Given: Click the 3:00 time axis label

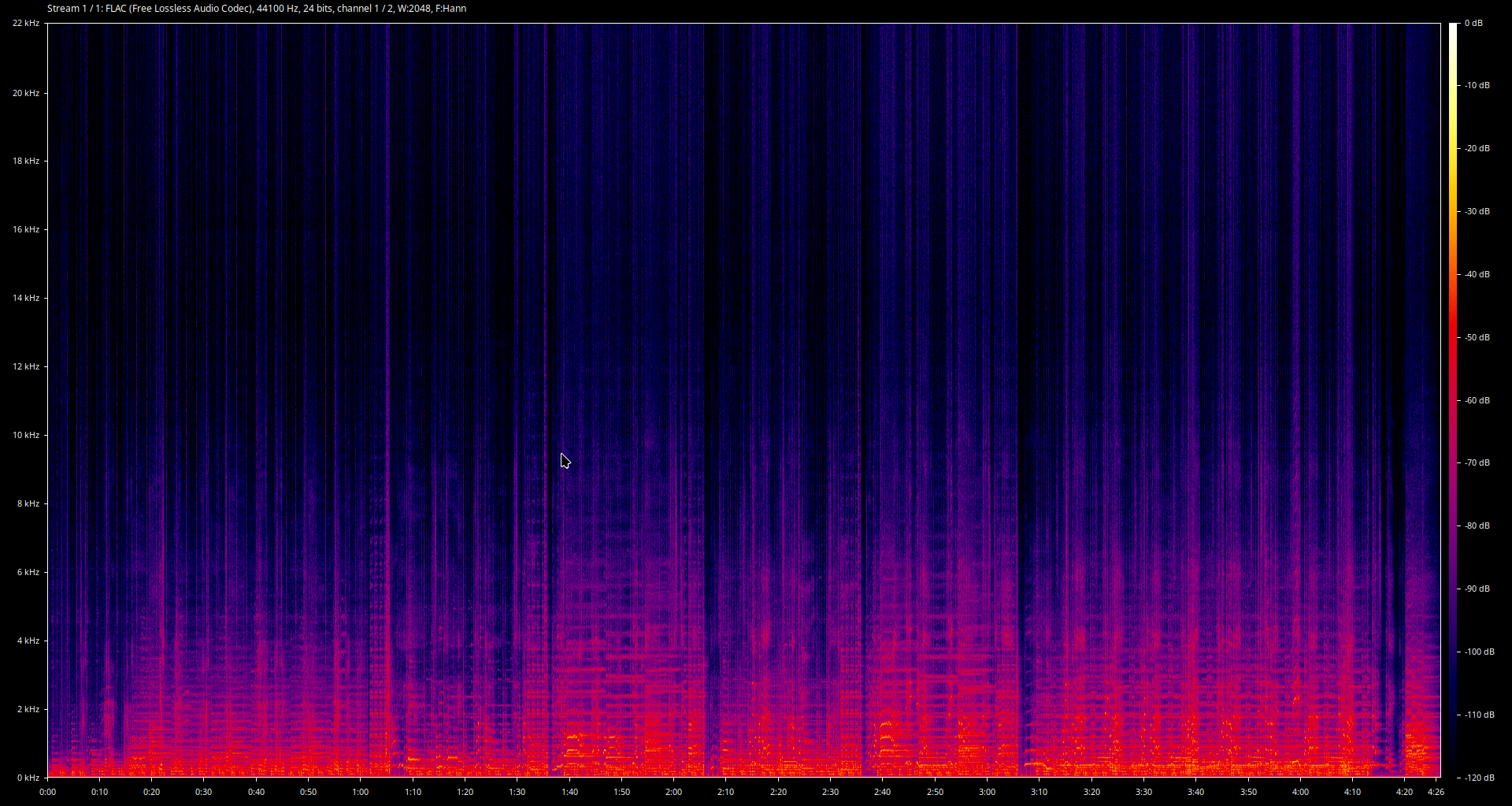Looking at the screenshot, I should point(988,792).
